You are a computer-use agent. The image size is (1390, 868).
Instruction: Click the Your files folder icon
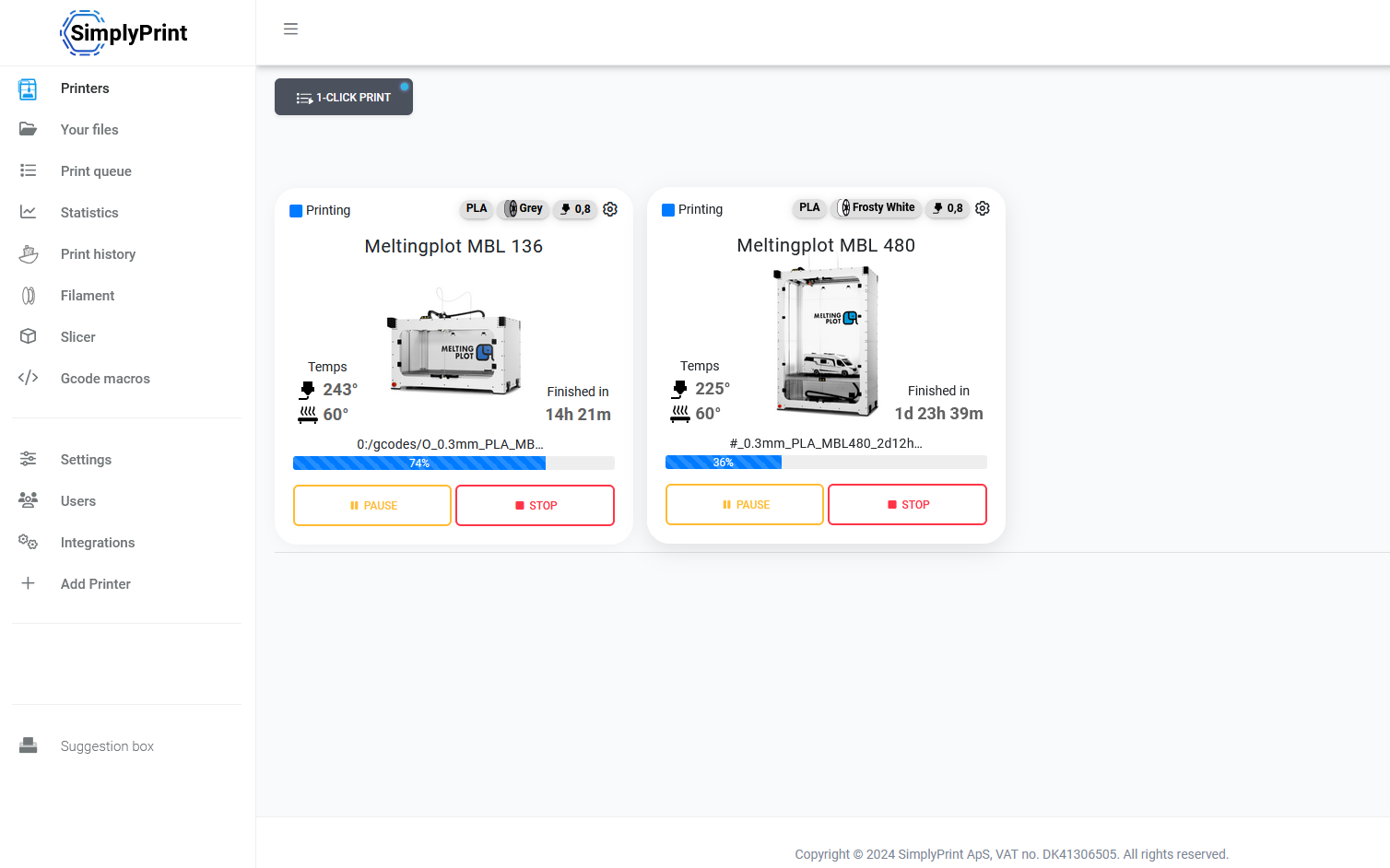click(28, 130)
